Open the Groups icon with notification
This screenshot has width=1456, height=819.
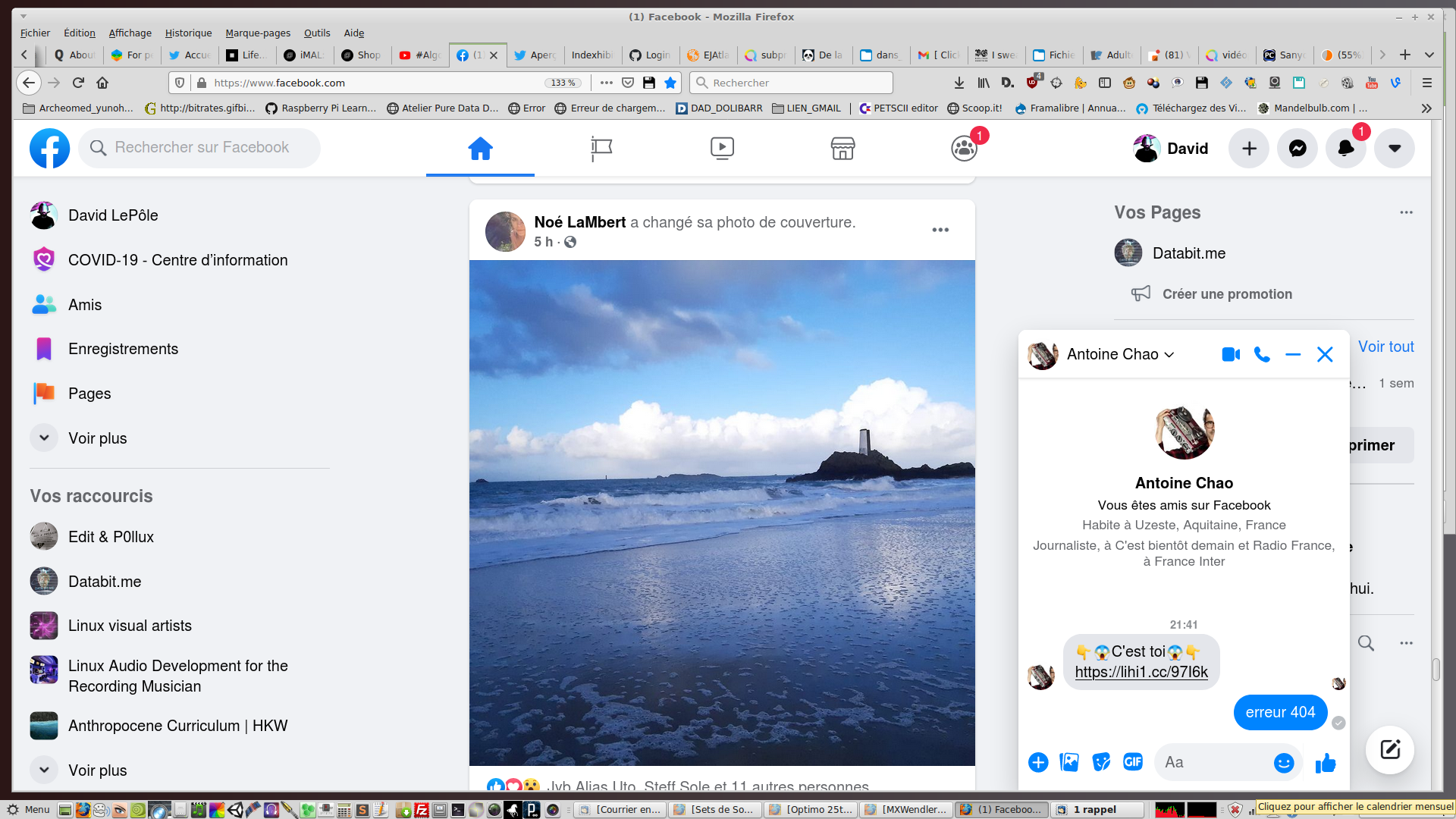click(x=964, y=148)
